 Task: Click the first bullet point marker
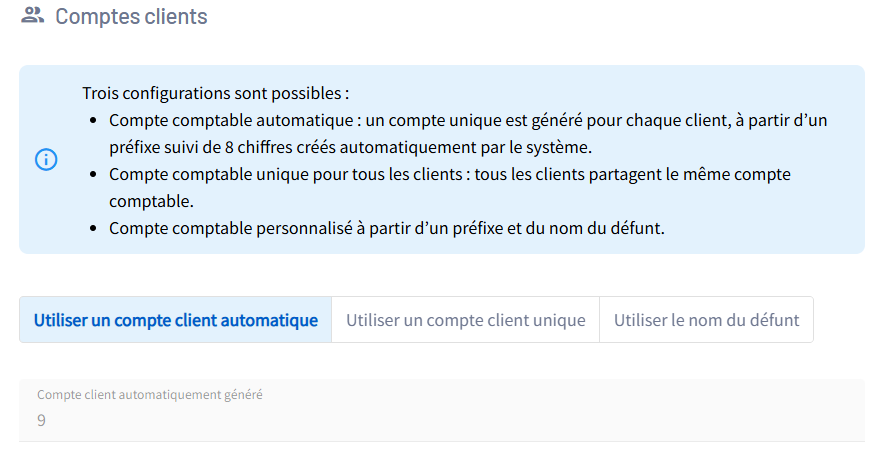(93, 121)
